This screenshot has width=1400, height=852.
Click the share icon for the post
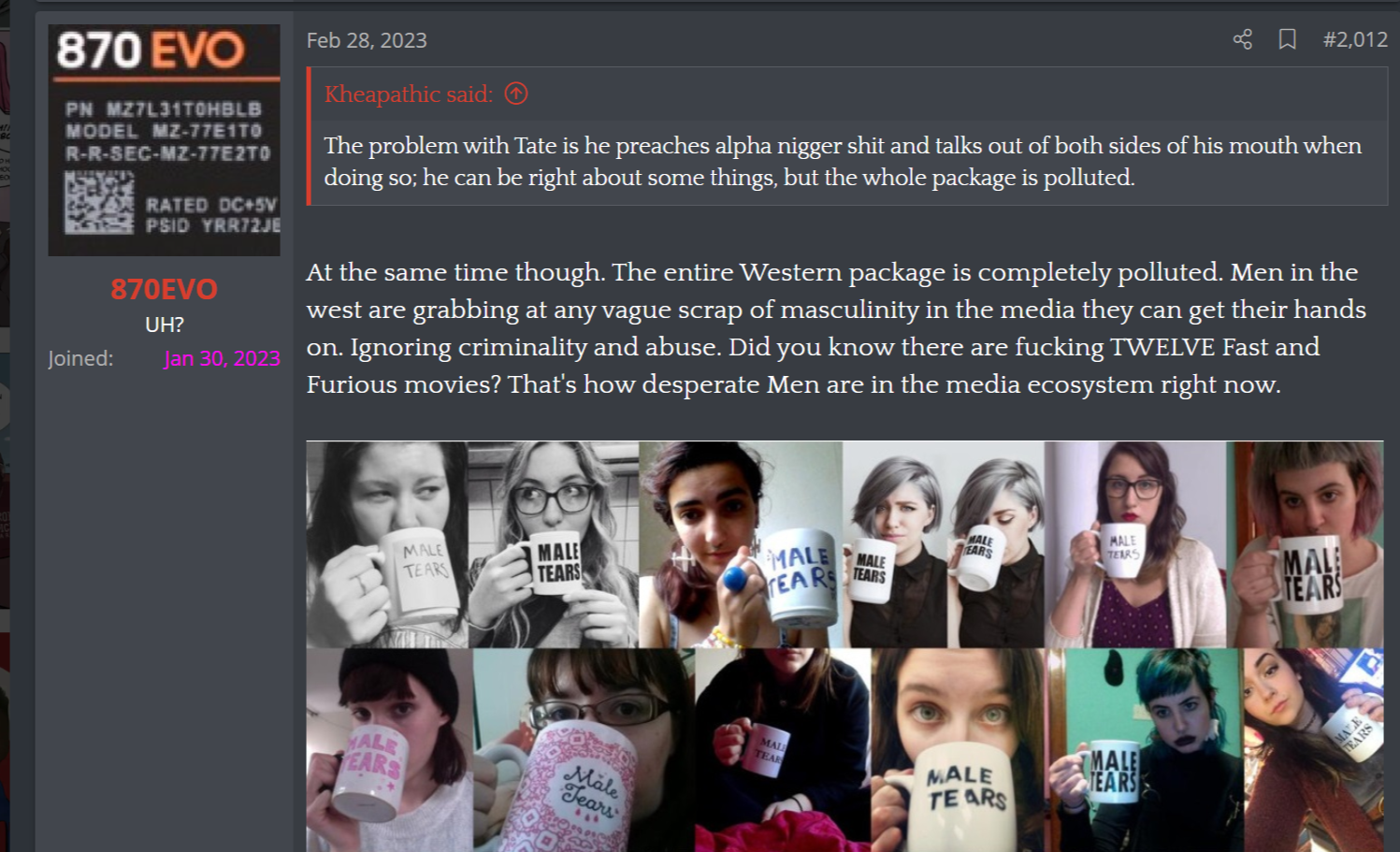tap(1242, 39)
